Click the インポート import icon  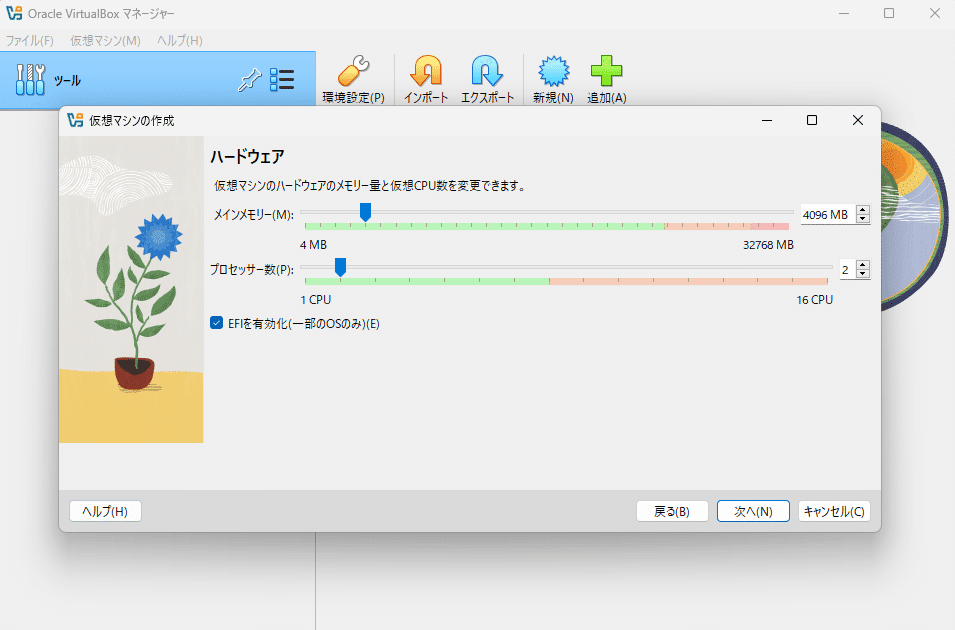[426, 71]
